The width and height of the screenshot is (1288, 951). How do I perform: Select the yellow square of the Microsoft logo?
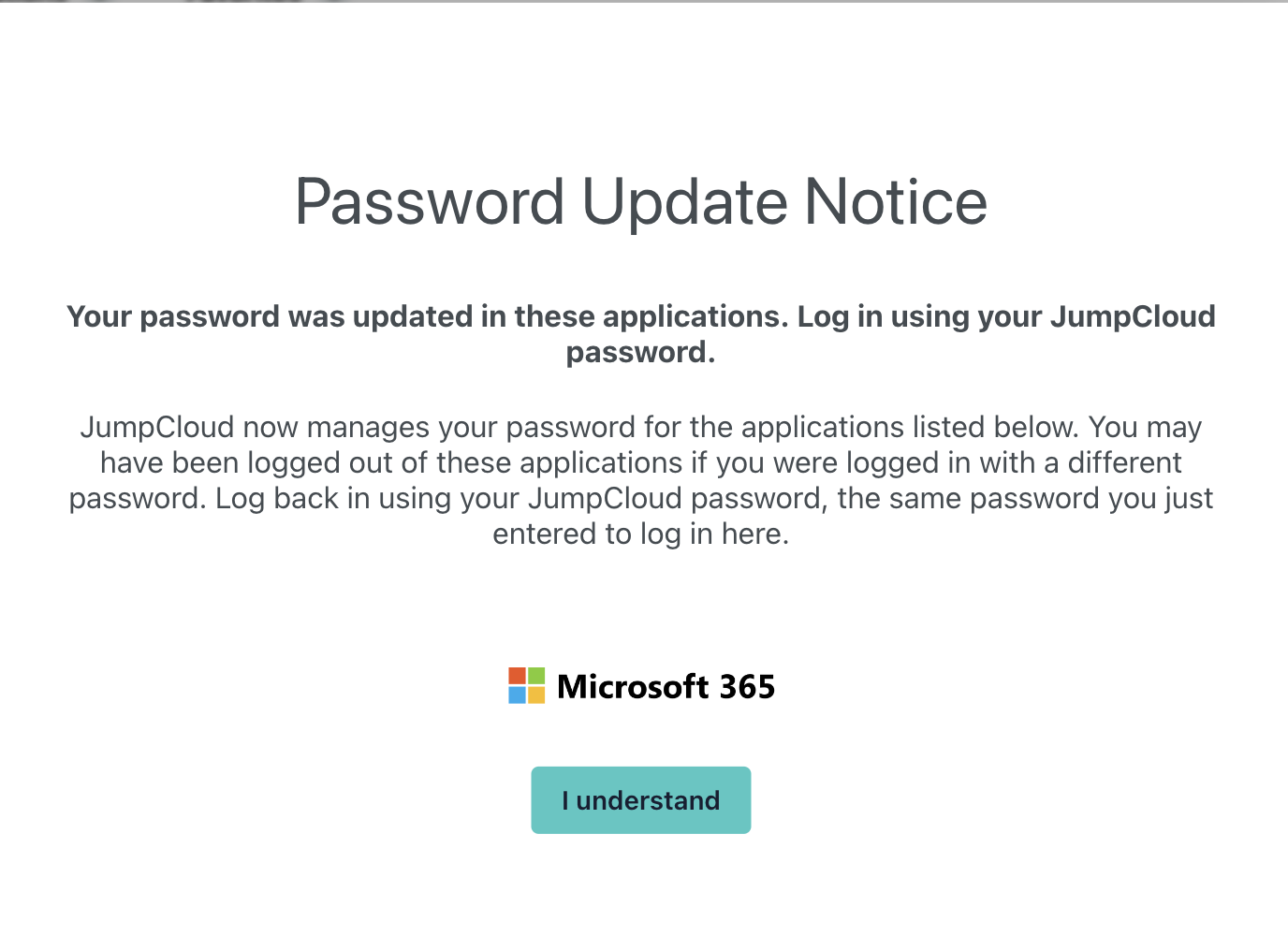click(536, 696)
